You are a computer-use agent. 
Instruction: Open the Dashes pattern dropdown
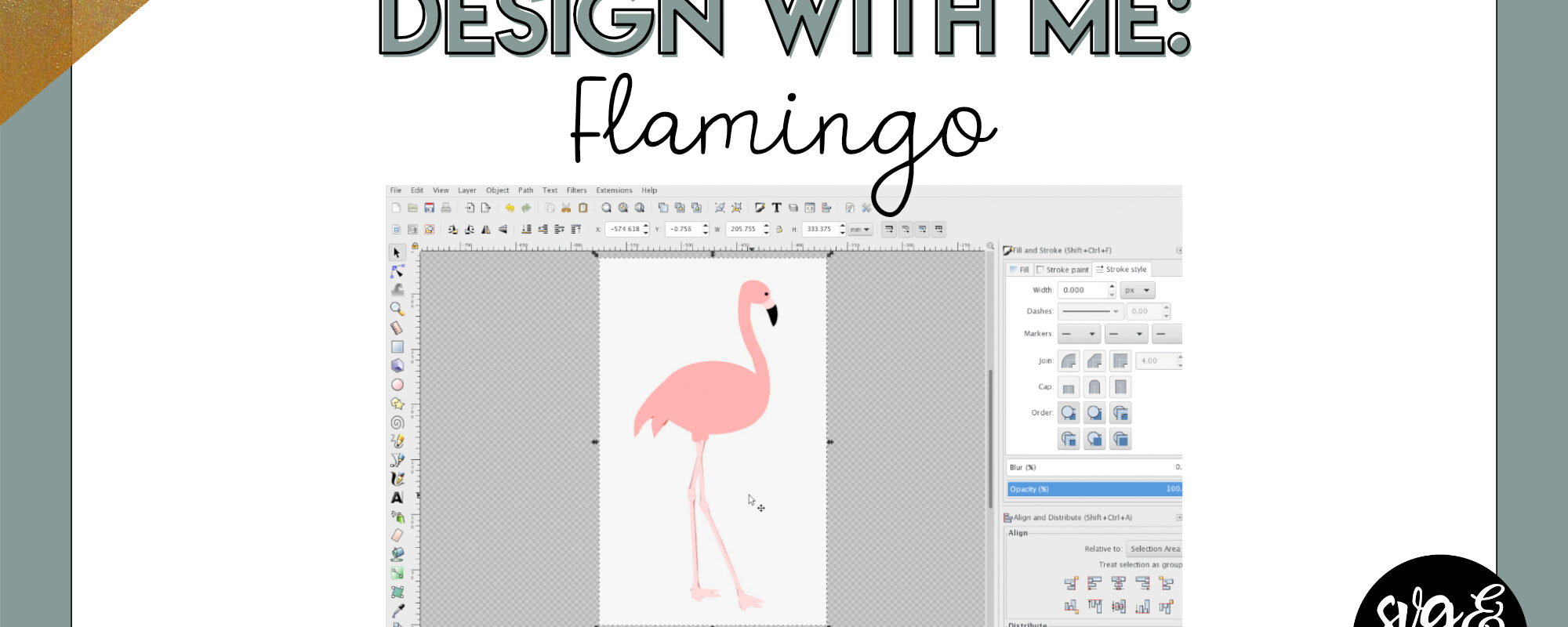1091,311
